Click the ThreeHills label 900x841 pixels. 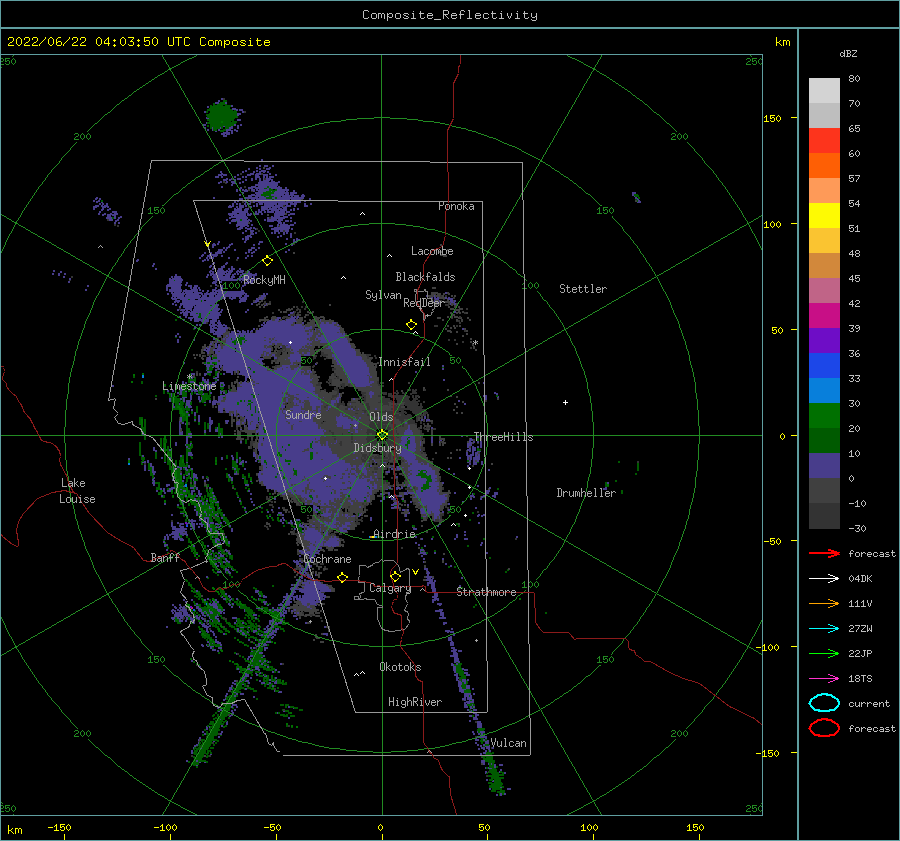point(503,437)
